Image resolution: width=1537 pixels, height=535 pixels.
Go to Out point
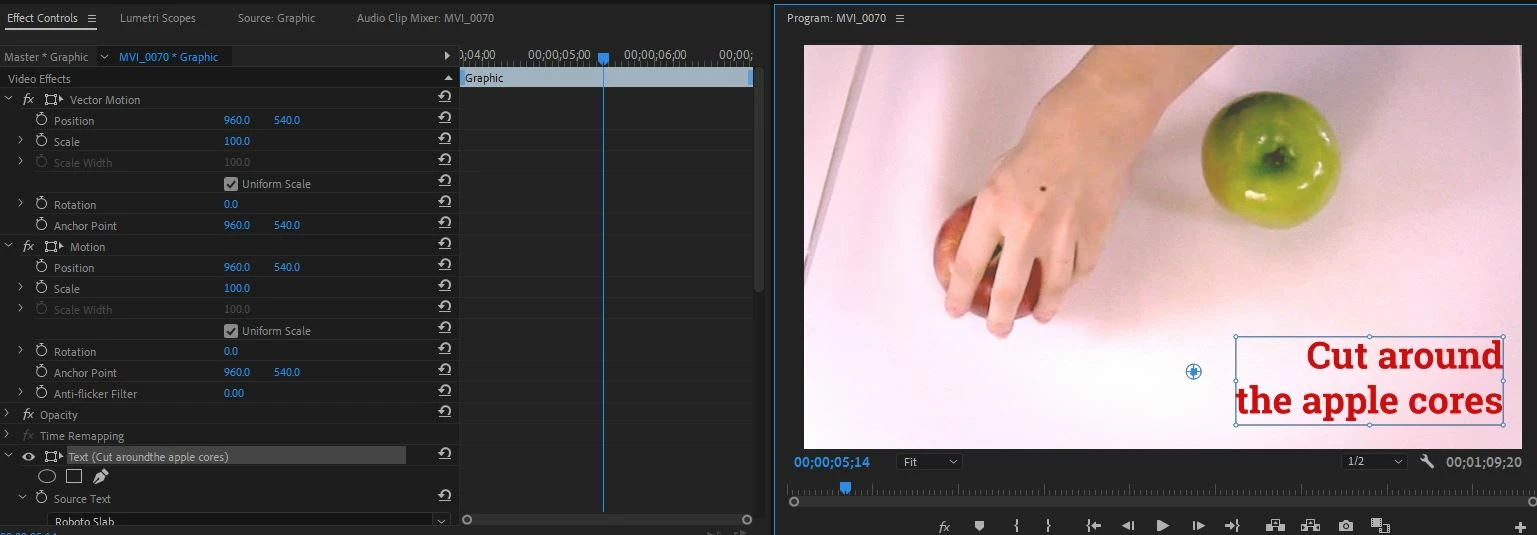click(1232, 526)
